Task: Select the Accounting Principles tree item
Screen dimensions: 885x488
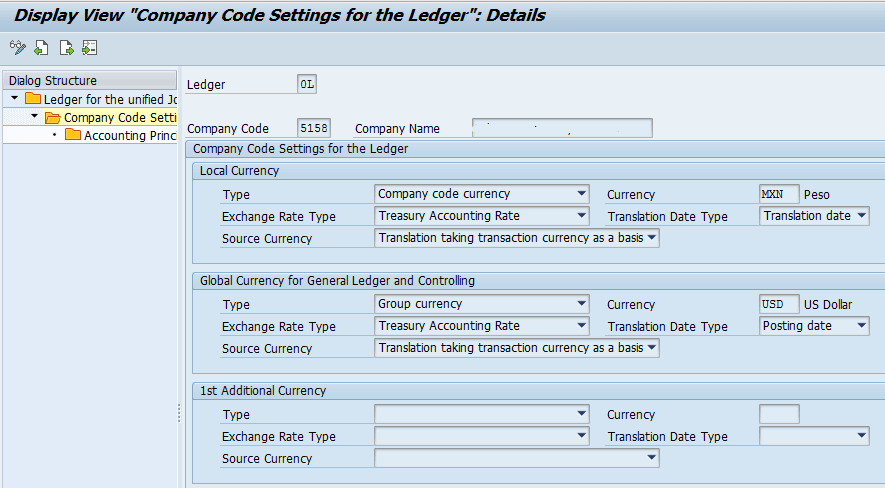Action: [130, 135]
